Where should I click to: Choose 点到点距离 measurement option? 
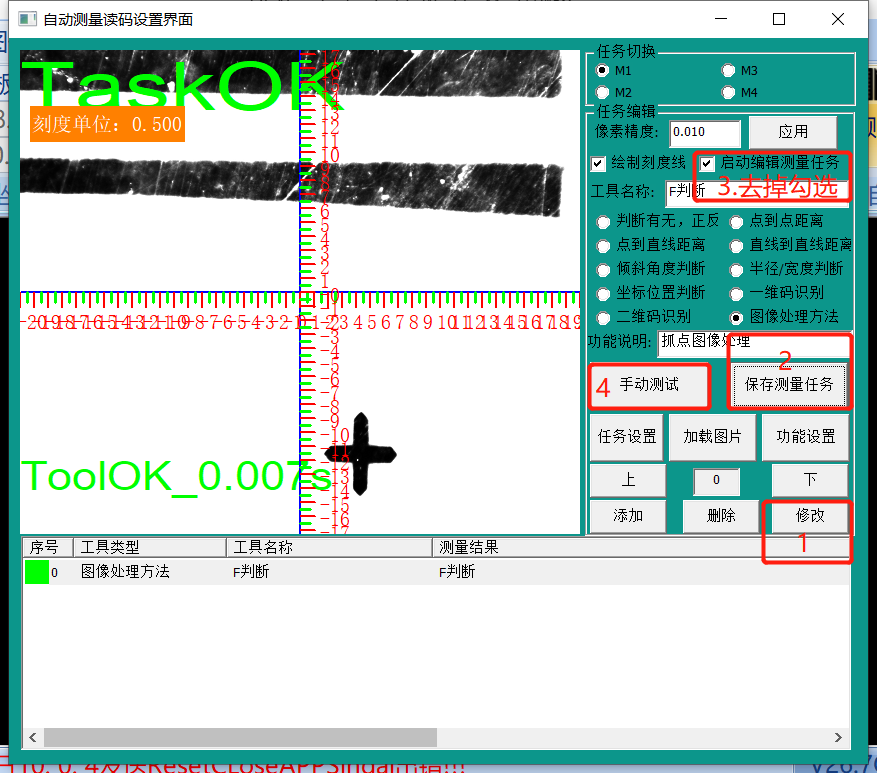(x=737, y=221)
